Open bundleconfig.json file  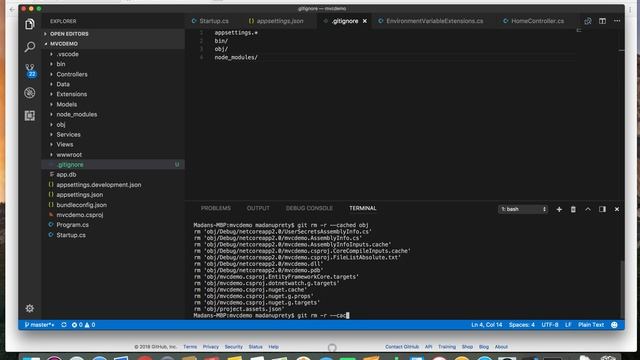[x=82, y=205]
